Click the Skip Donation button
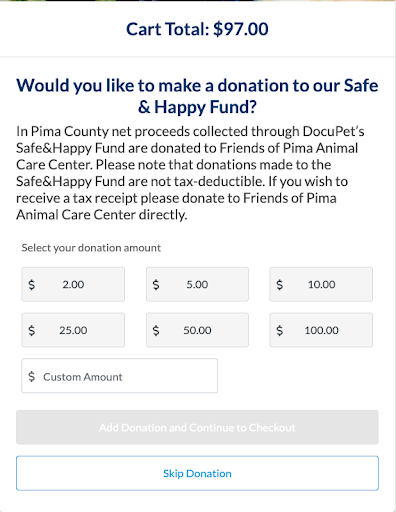The height and width of the screenshot is (512, 396). (x=197, y=473)
